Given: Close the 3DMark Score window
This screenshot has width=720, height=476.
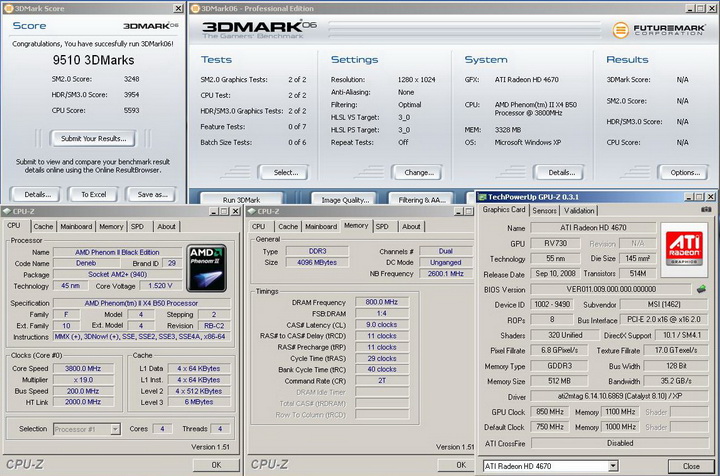Looking at the screenshot, I should 178,8.
